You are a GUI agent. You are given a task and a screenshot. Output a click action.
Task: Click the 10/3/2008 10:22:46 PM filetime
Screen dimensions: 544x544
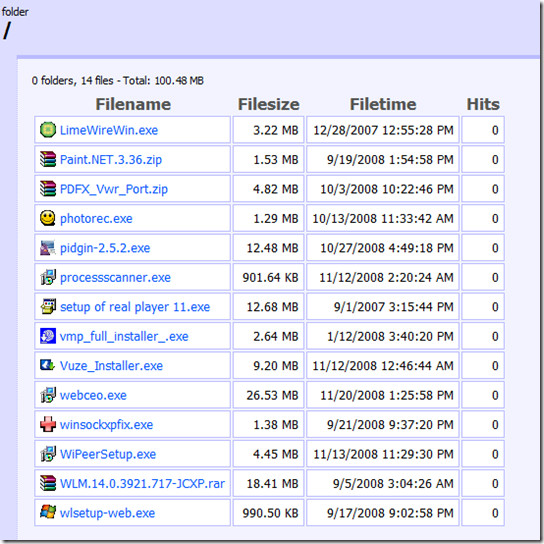click(387, 189)
